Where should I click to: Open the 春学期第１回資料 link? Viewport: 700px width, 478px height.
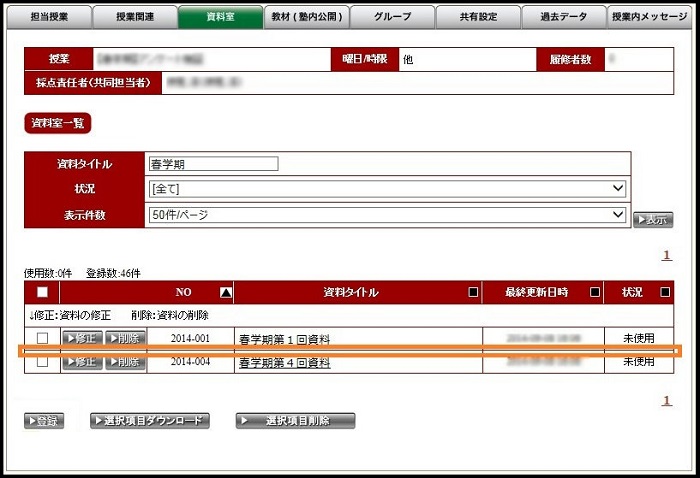pyautogui.click(x=283, y=340)
